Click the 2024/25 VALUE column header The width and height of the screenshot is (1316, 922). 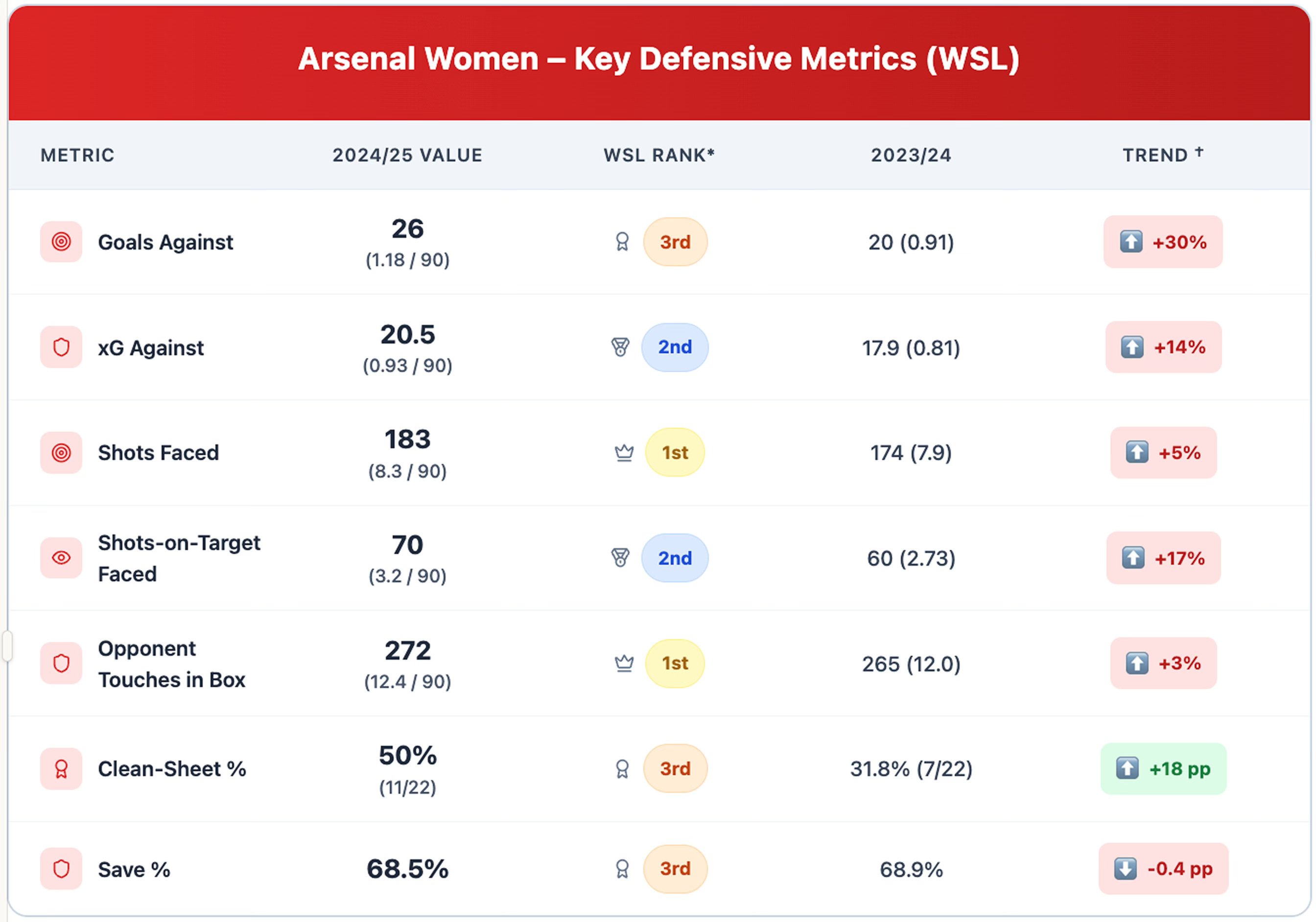(408, 155)
